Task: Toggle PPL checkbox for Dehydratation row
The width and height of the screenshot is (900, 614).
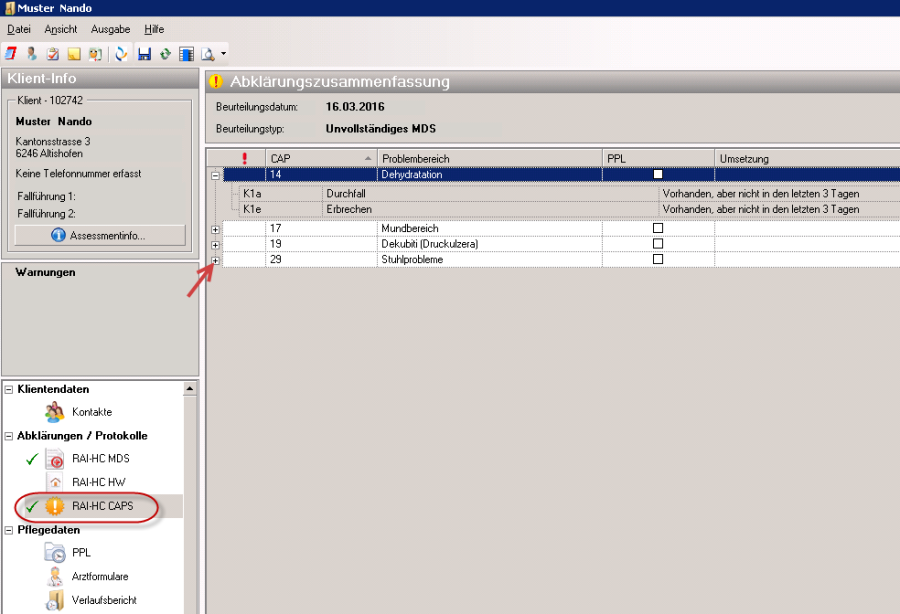Action: click(658, 174)
